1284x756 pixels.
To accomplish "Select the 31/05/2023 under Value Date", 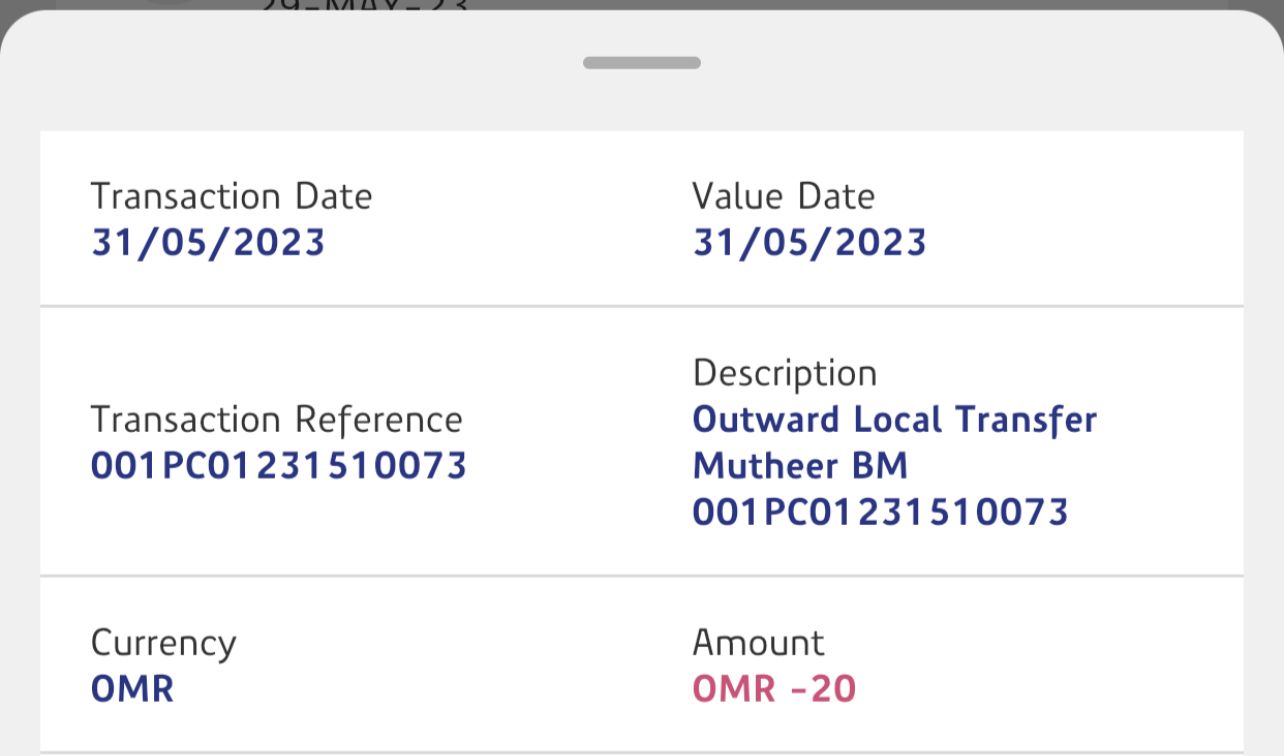I will click(x=809, y=243).
